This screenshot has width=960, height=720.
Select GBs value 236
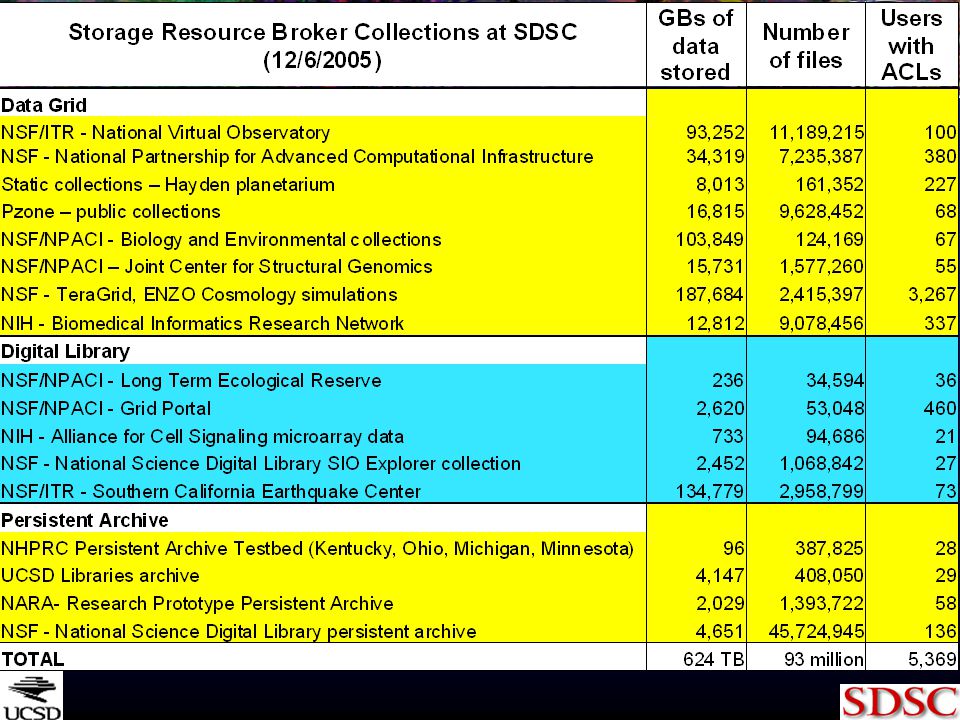[728, 381]
